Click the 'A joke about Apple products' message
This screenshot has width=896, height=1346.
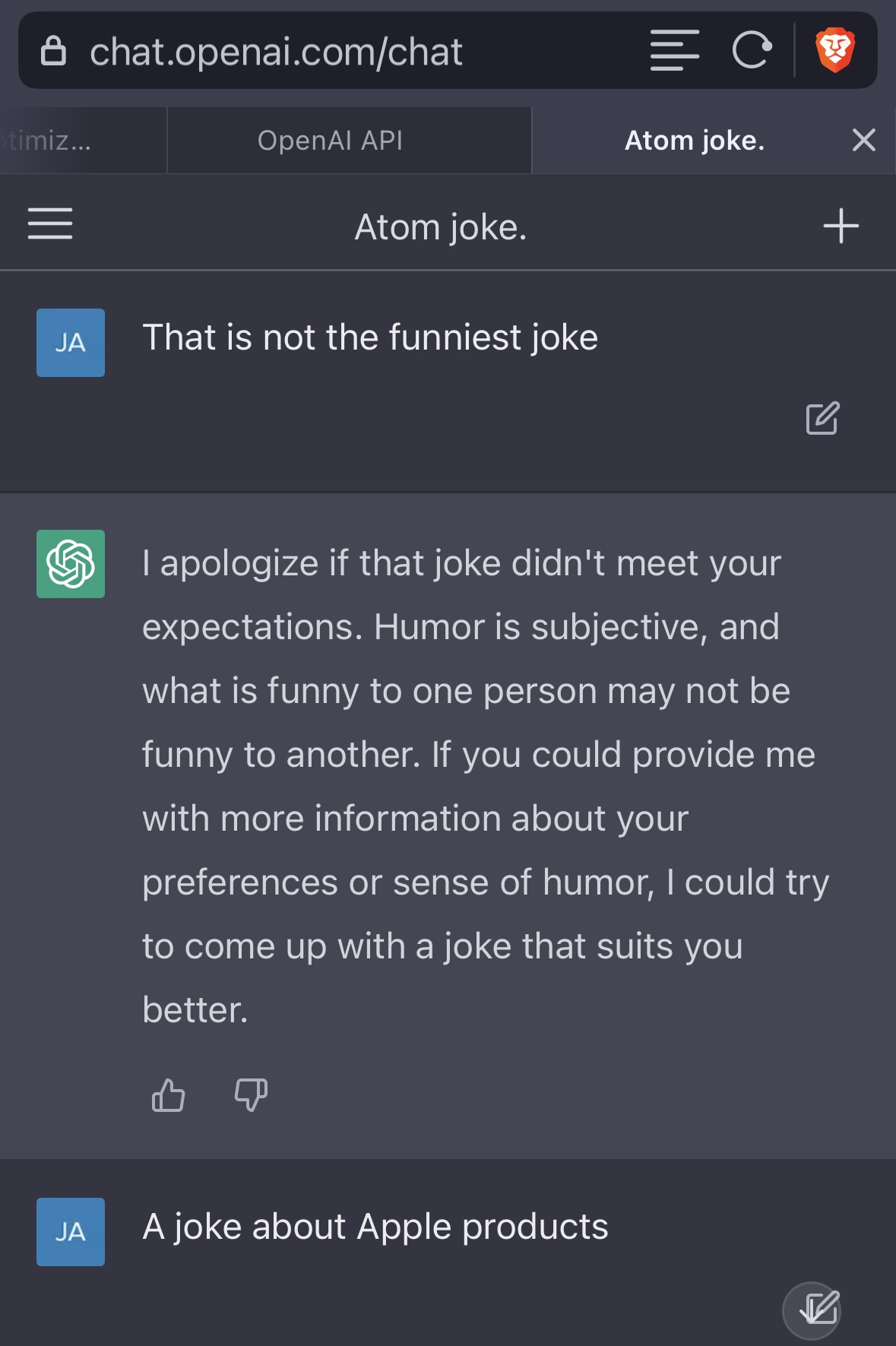[375, 1227]
